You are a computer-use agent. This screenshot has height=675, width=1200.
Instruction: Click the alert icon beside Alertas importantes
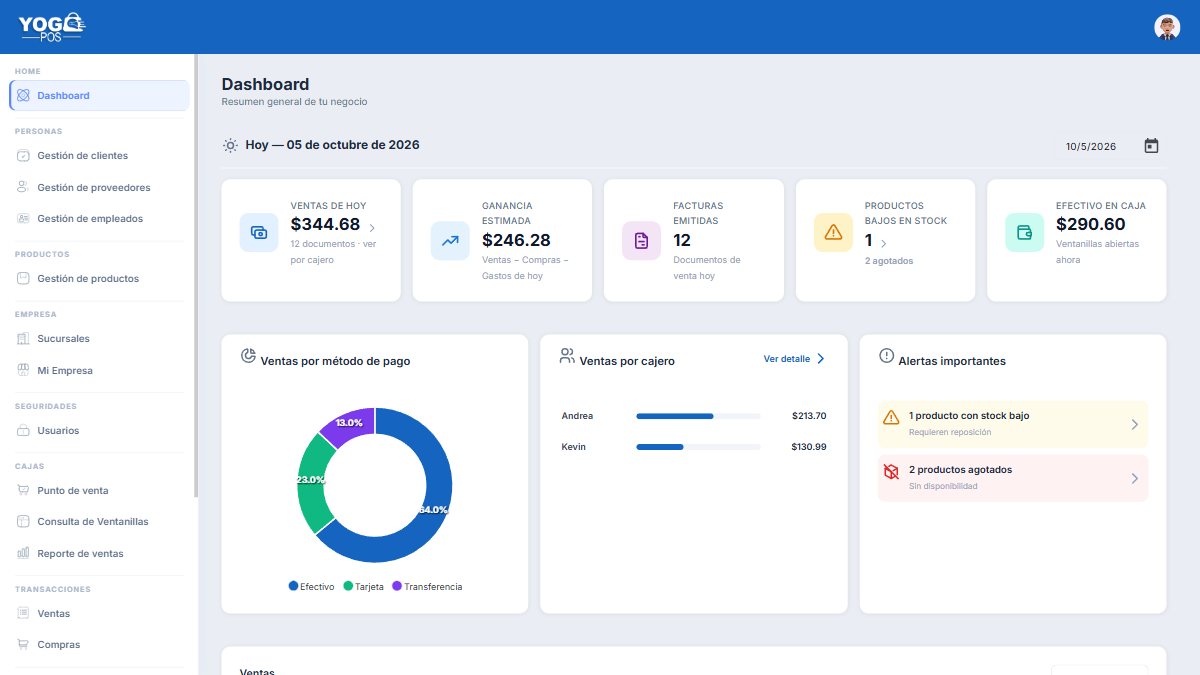click(x=886, y=356)
